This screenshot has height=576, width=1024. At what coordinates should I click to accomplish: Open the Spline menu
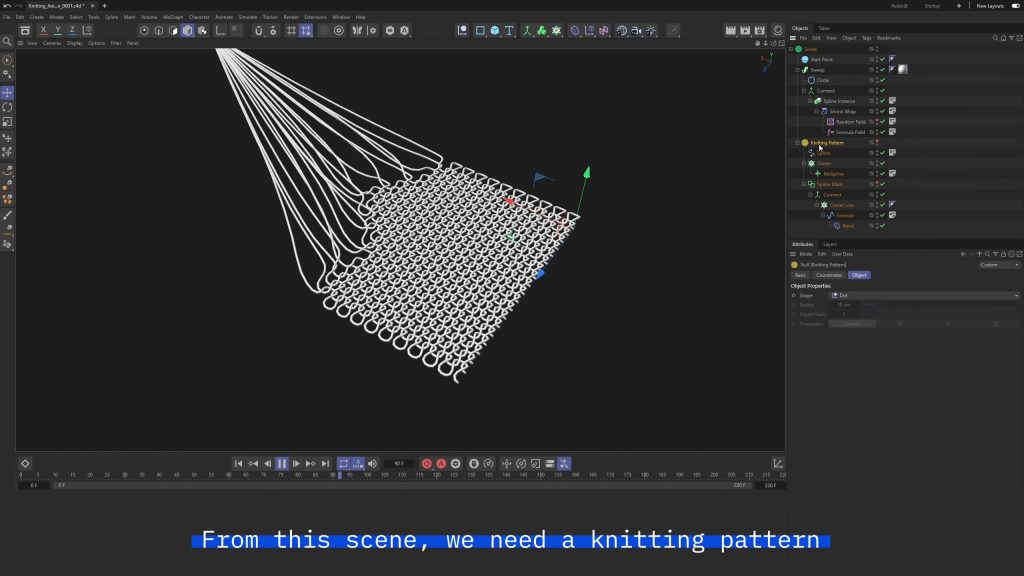pyautogui.click(x=112, y=17)
